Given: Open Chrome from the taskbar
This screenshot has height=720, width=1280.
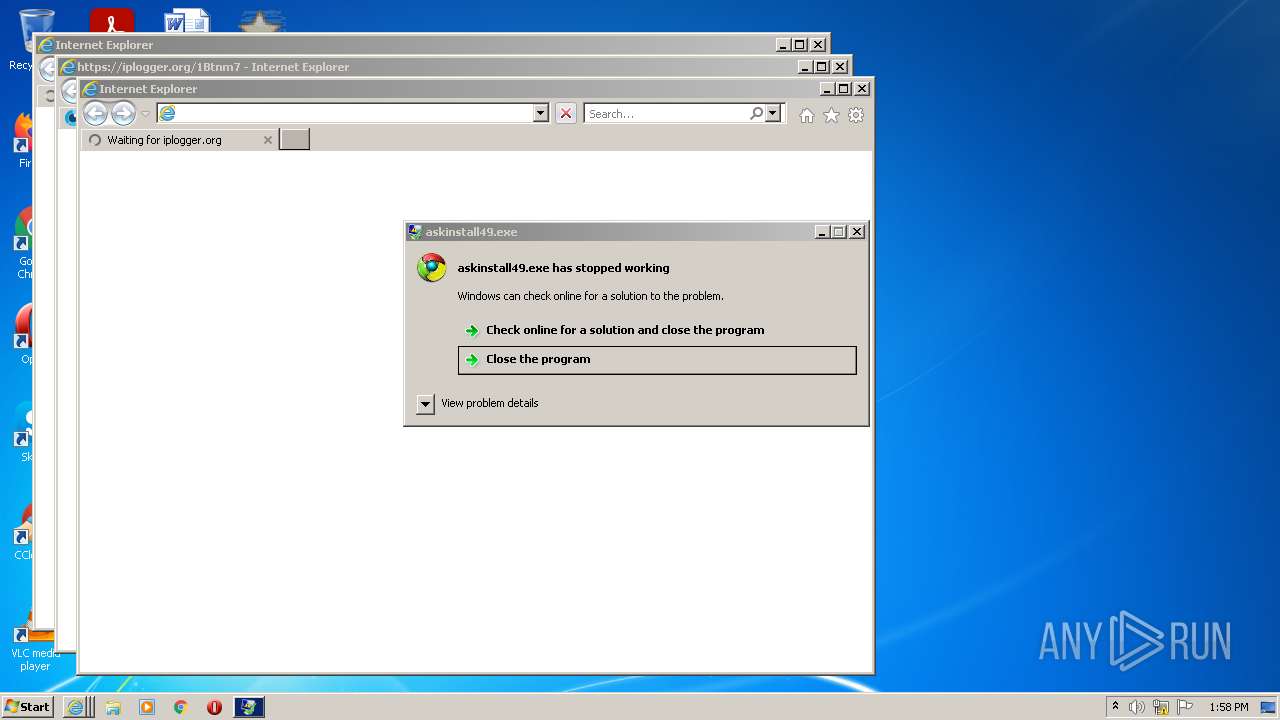Looking at the screenshot, I should pos(181,707).
